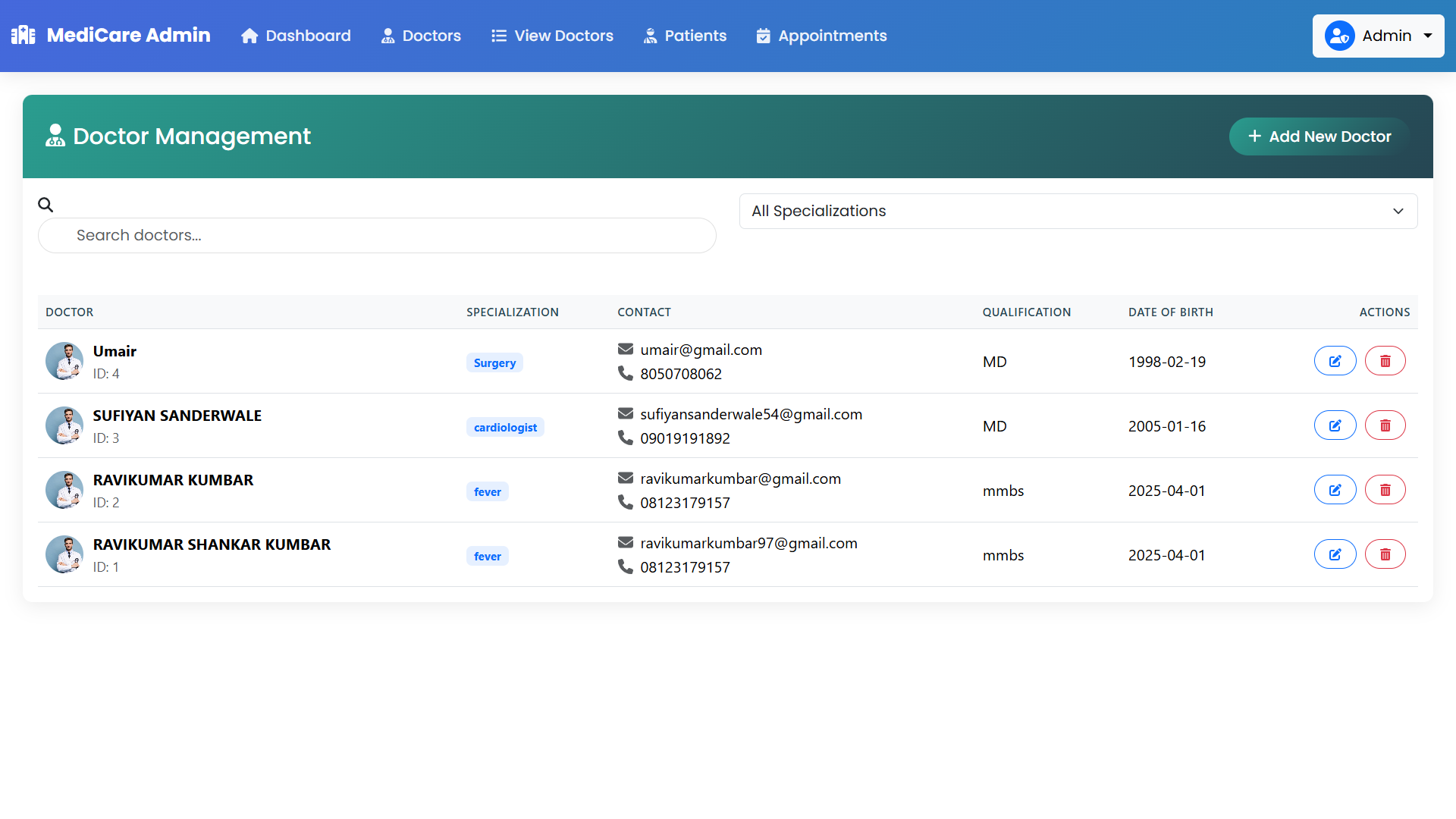
Task: Click the fever badge for ID 2
Action: coord(488,491)
